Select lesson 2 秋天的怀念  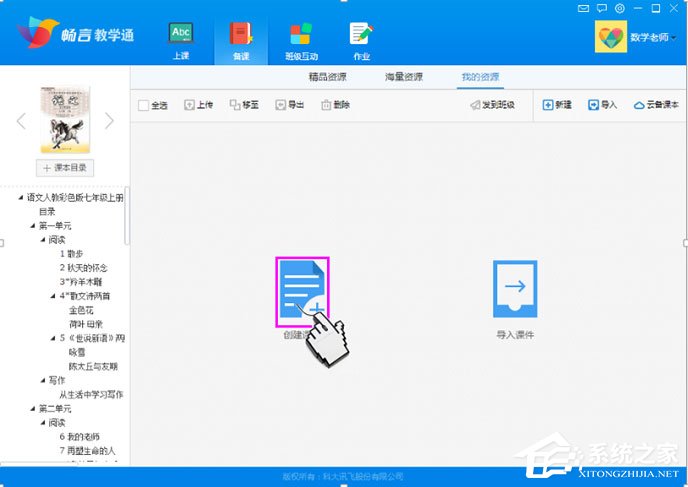click(83, 268)
